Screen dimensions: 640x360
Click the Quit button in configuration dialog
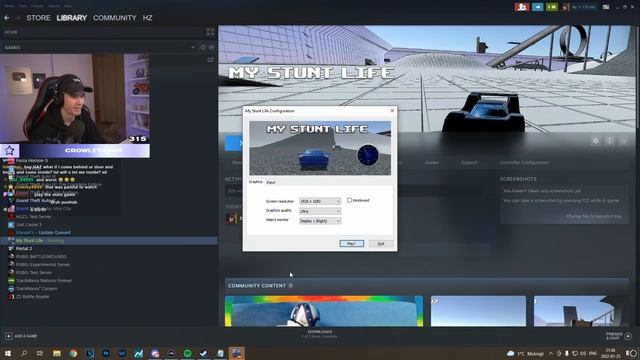click(x=381, y=244)
